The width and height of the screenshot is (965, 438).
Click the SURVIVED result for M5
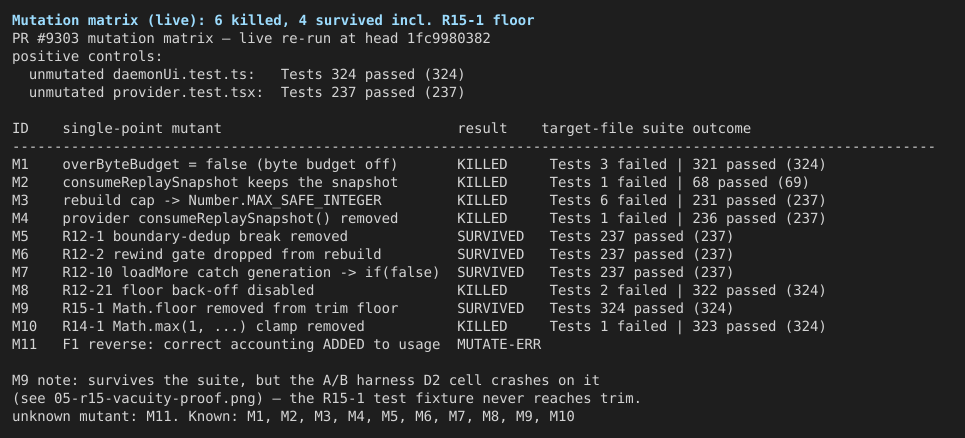pos(491,236)
